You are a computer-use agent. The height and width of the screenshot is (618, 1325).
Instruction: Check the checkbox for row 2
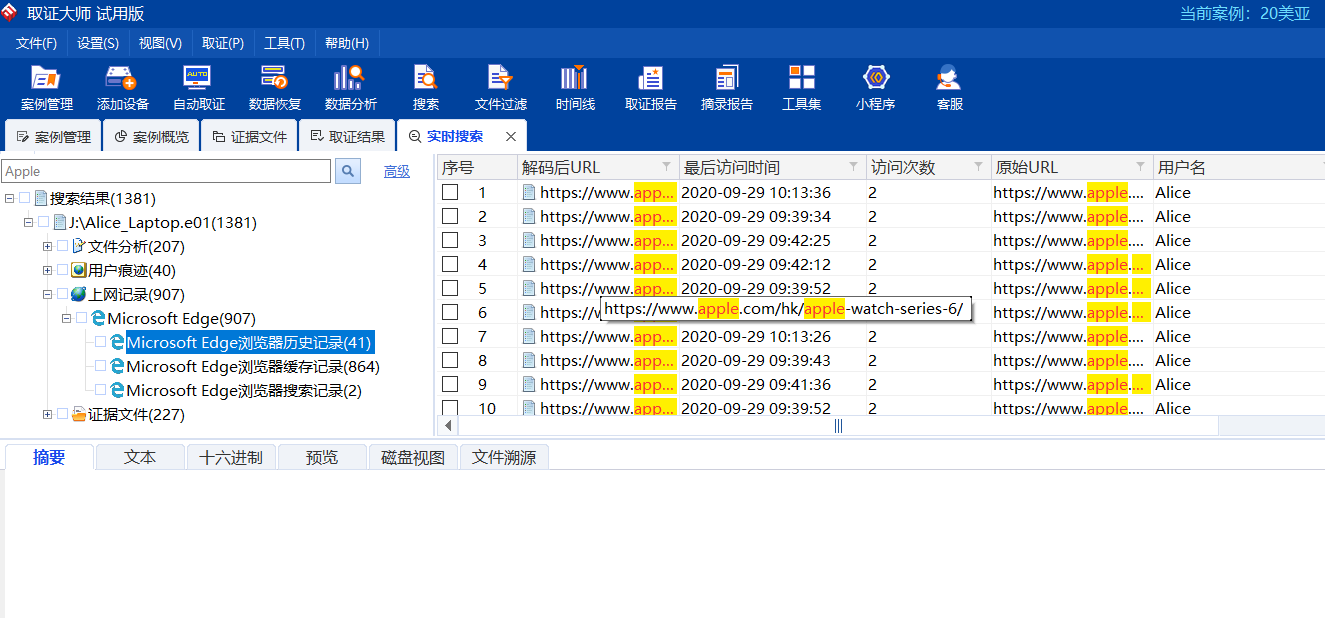coord(451,216)
